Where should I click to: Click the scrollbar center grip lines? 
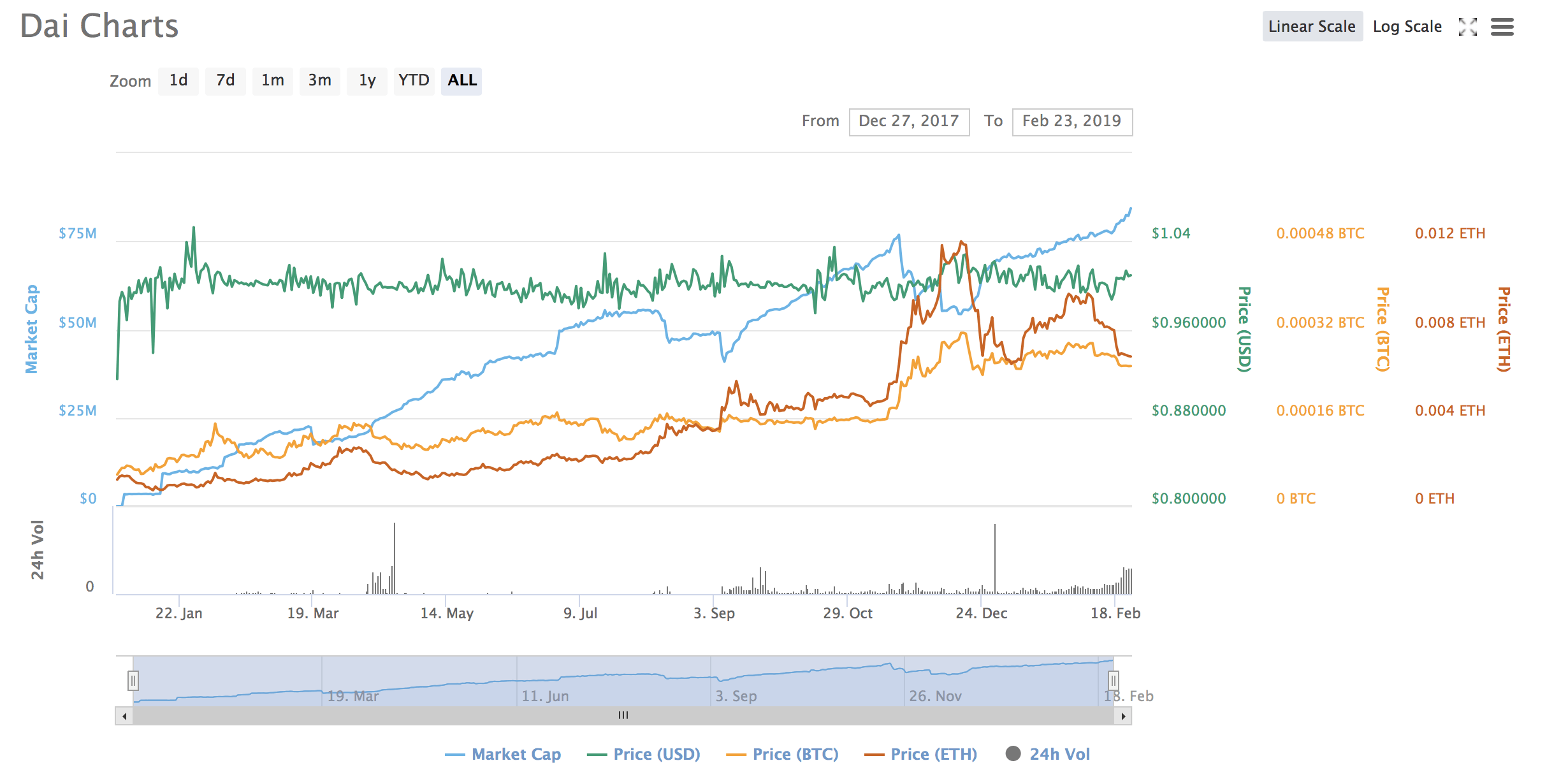click(x=623, y=716)
